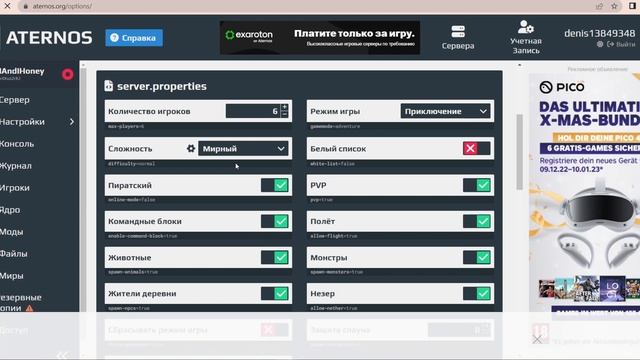Open the Моды sidebar item
This screenshot has height=360, width=640.
[12, 232]
